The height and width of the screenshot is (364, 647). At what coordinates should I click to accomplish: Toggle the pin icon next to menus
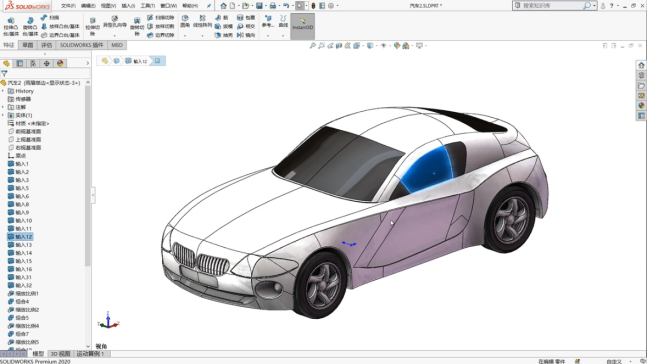pos(209,6)
